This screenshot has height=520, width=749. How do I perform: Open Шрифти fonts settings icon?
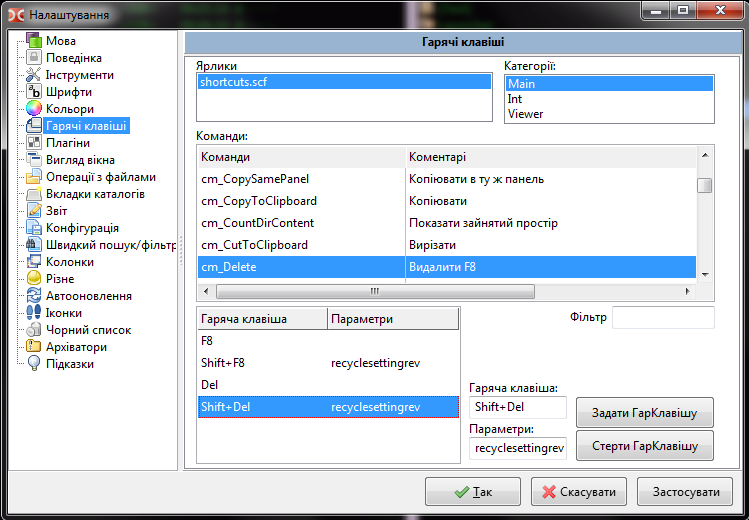pyautogui.click(x=34, y=92)
